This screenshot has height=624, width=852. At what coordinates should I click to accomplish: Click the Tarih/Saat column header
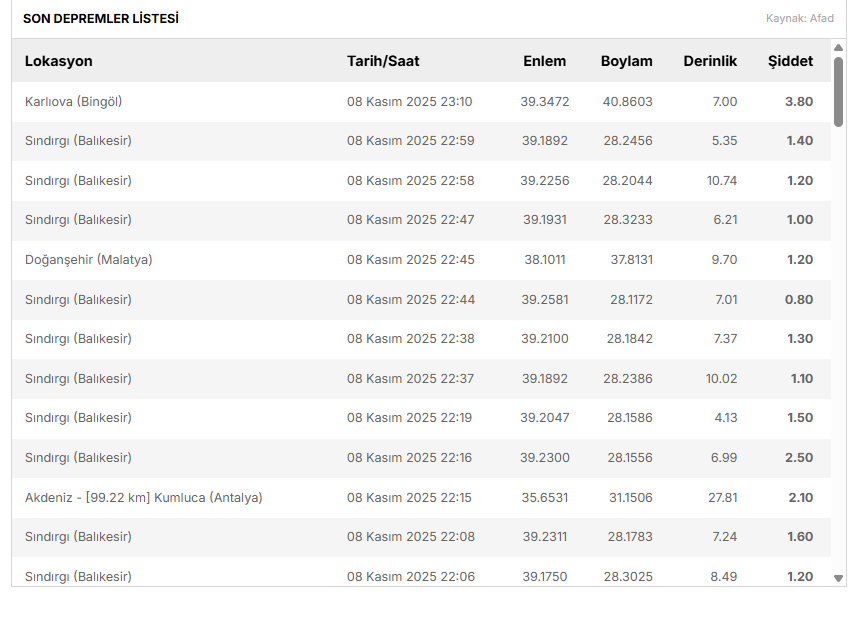click(383, 61)
